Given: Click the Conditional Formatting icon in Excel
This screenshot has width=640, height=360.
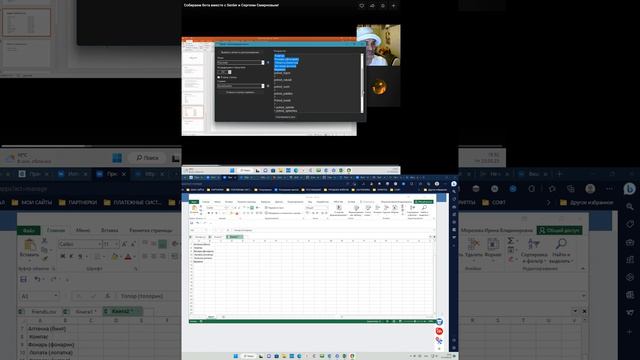Looking at the screenshot, I should click(x=339, y=208).
